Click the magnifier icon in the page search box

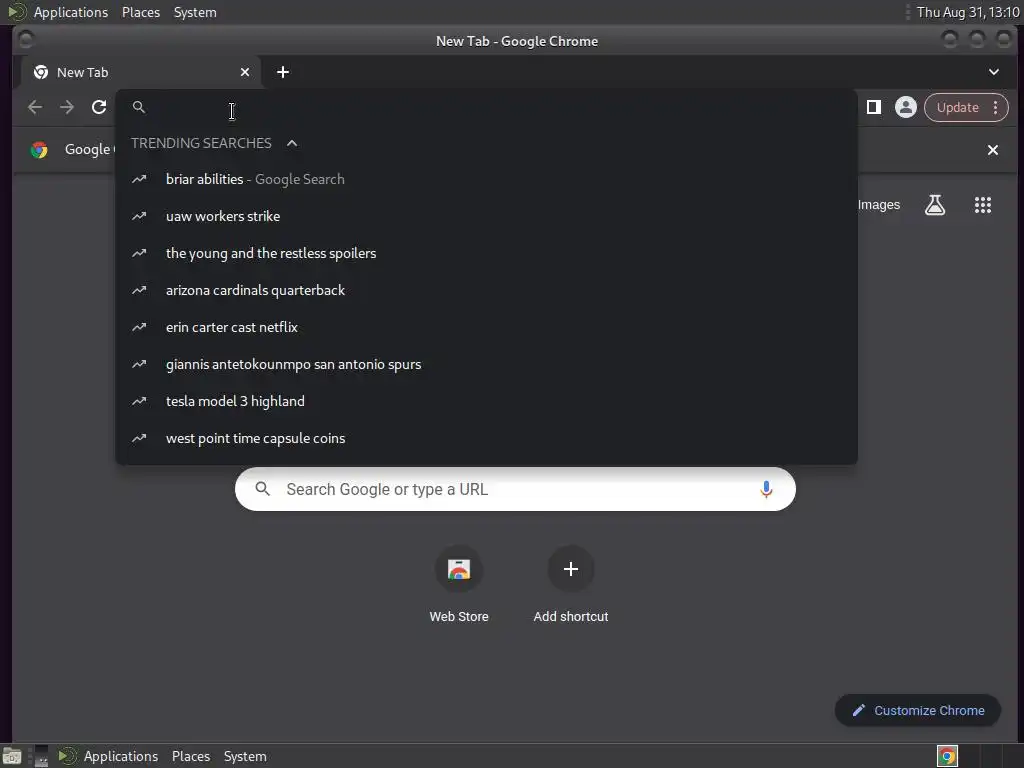263,488
